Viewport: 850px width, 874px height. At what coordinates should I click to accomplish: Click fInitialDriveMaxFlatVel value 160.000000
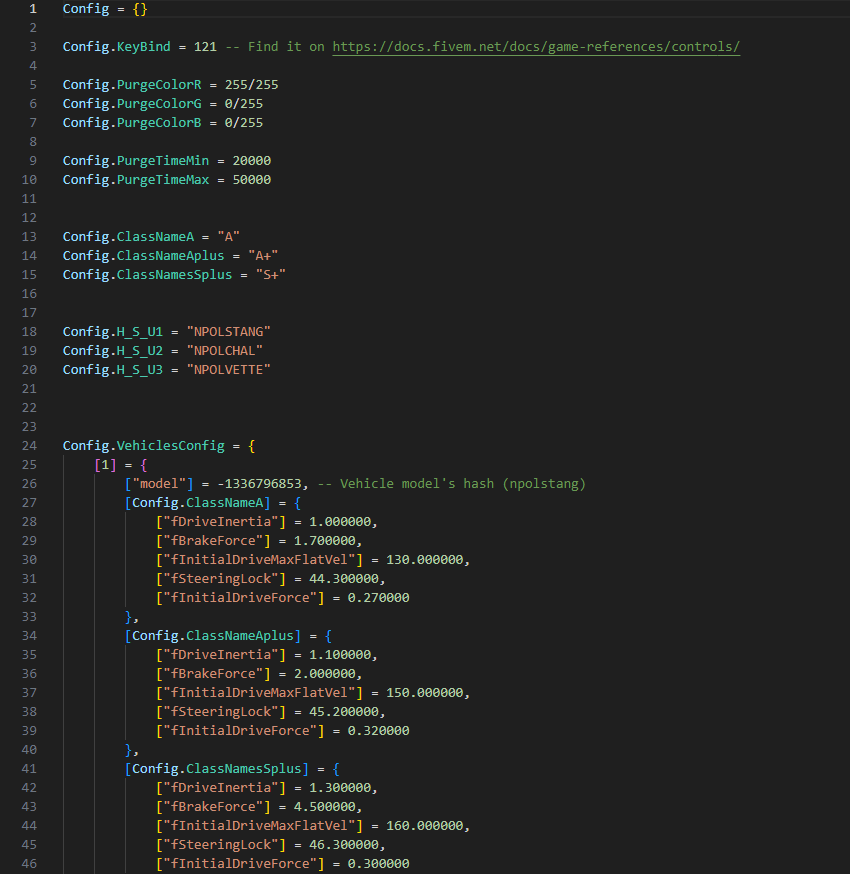click(x=425, y=826)
